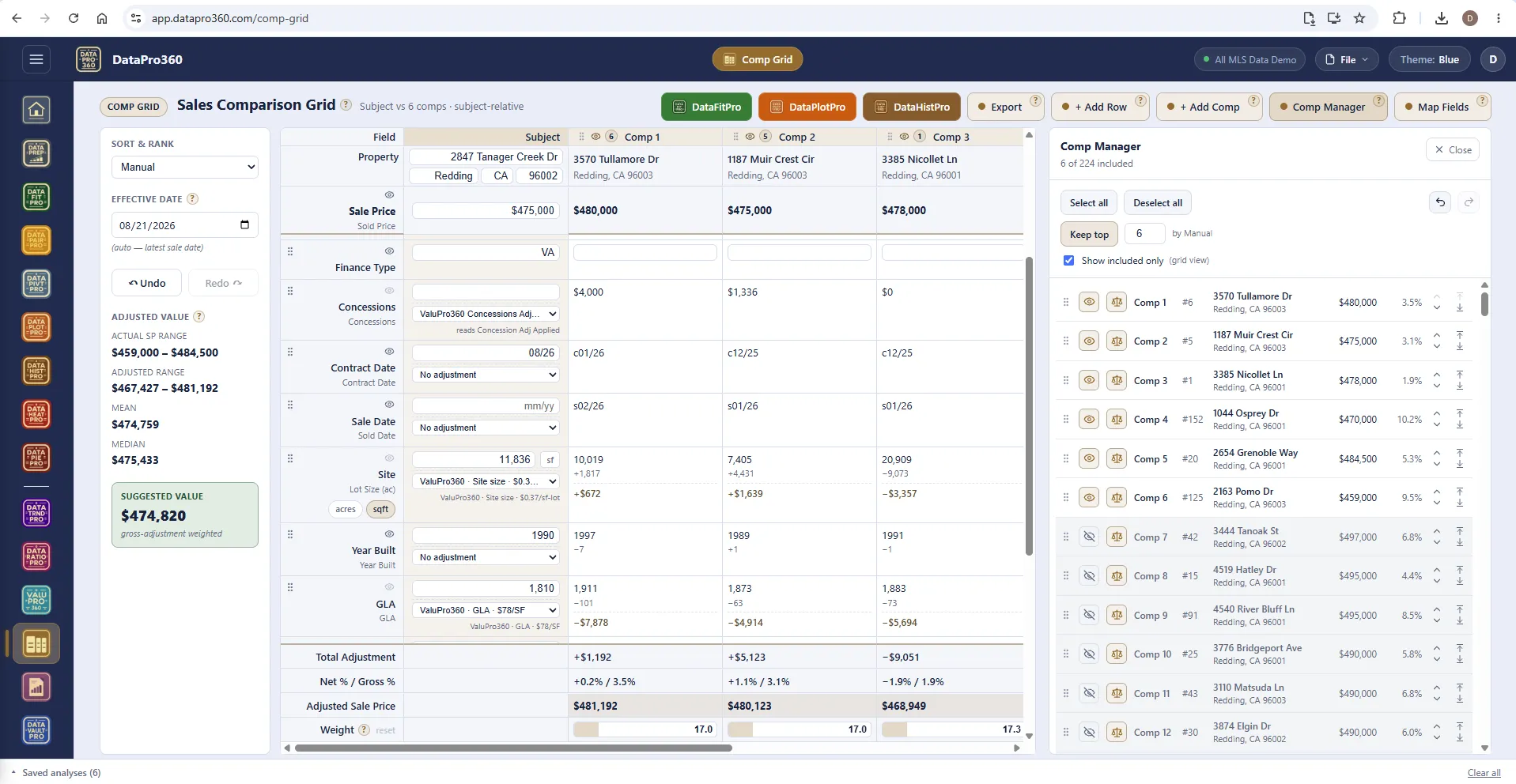This screenshot has height=784, width=1516.
Task: Toggle Show included only checkbox
Action: tap(1068, 260)
